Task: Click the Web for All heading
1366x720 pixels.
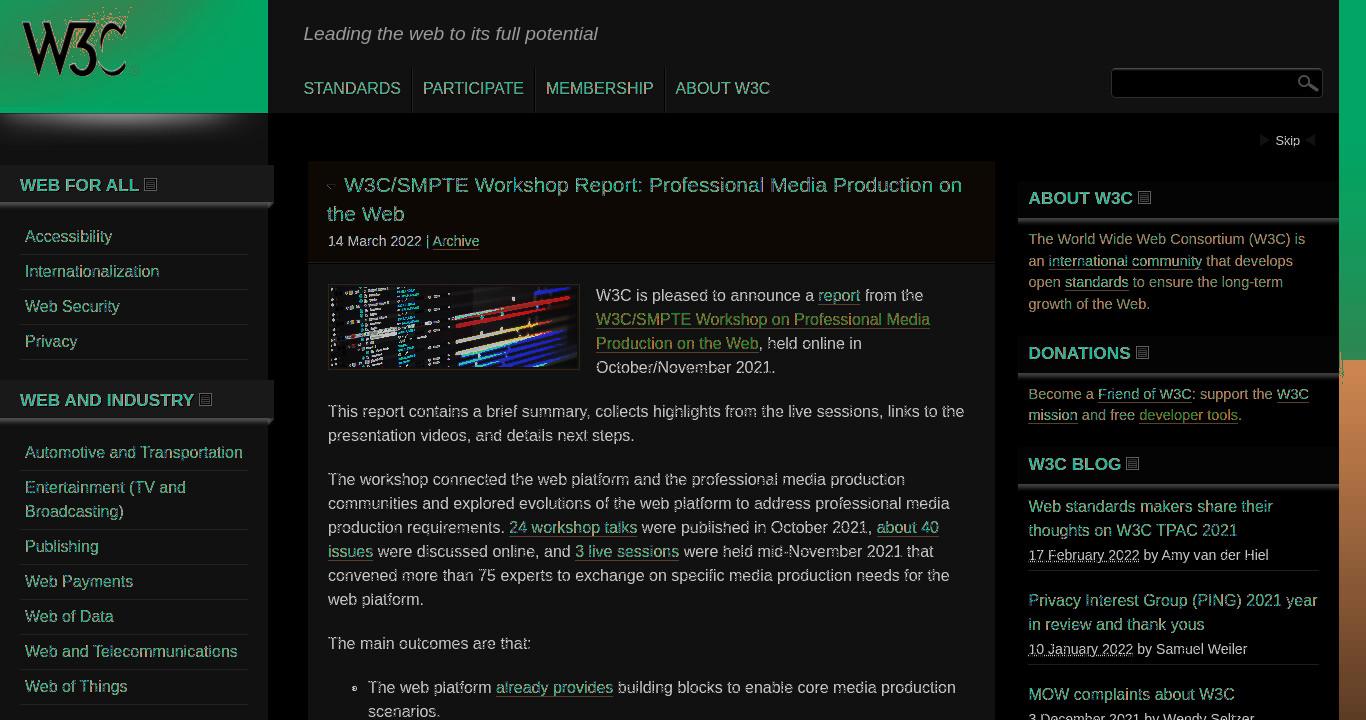Action: pos(79,185)
